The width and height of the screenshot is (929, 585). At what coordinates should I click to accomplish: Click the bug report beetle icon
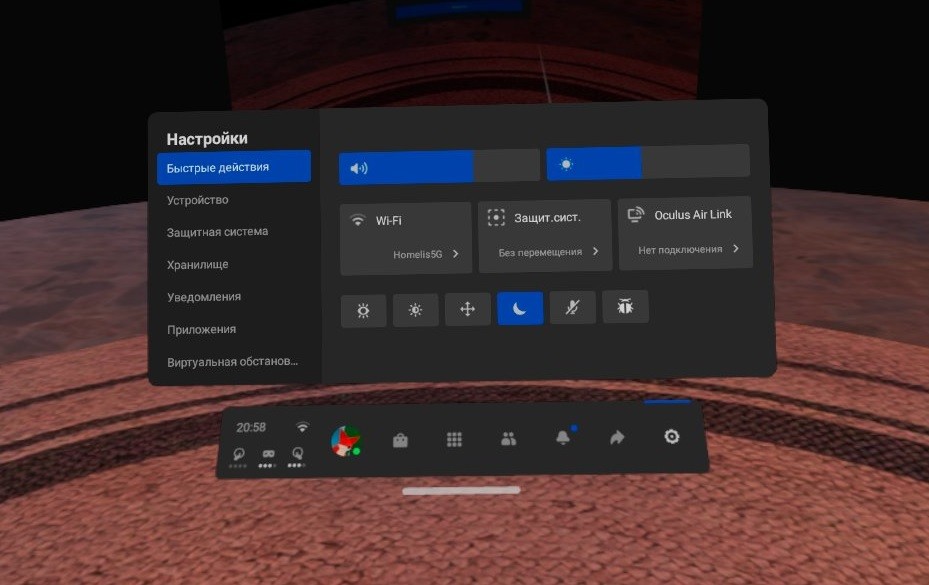pyautogui.click(x=625, y=307)
